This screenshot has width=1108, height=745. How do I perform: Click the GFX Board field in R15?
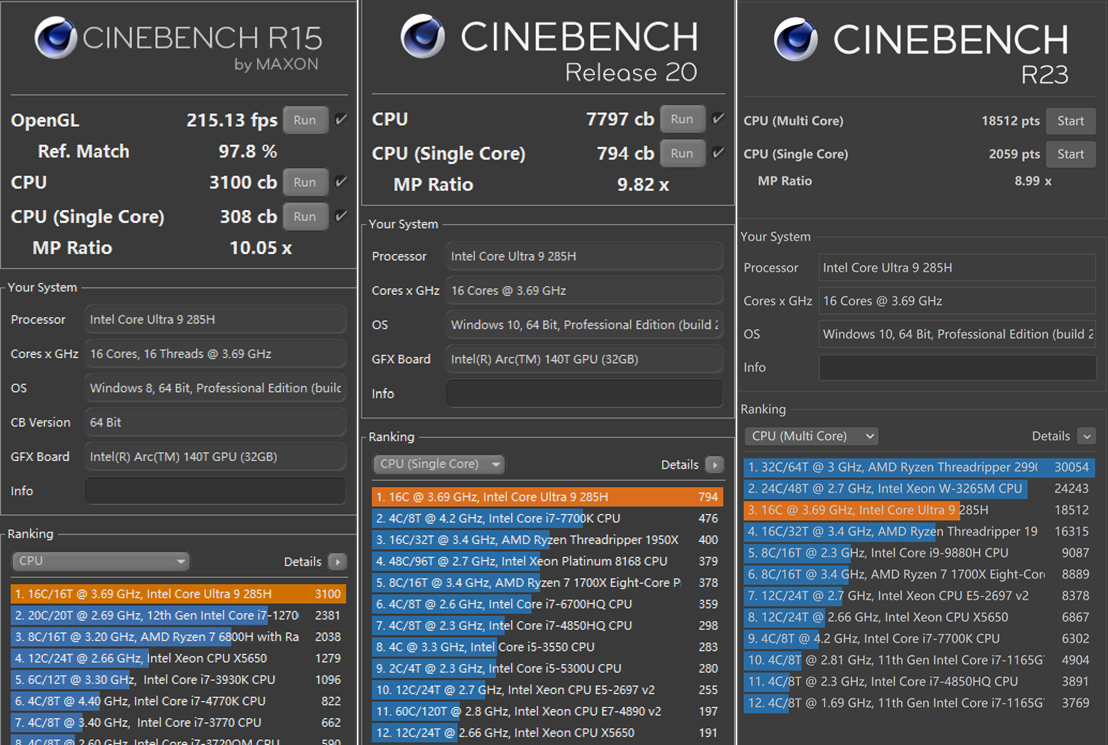coord(215,457)
